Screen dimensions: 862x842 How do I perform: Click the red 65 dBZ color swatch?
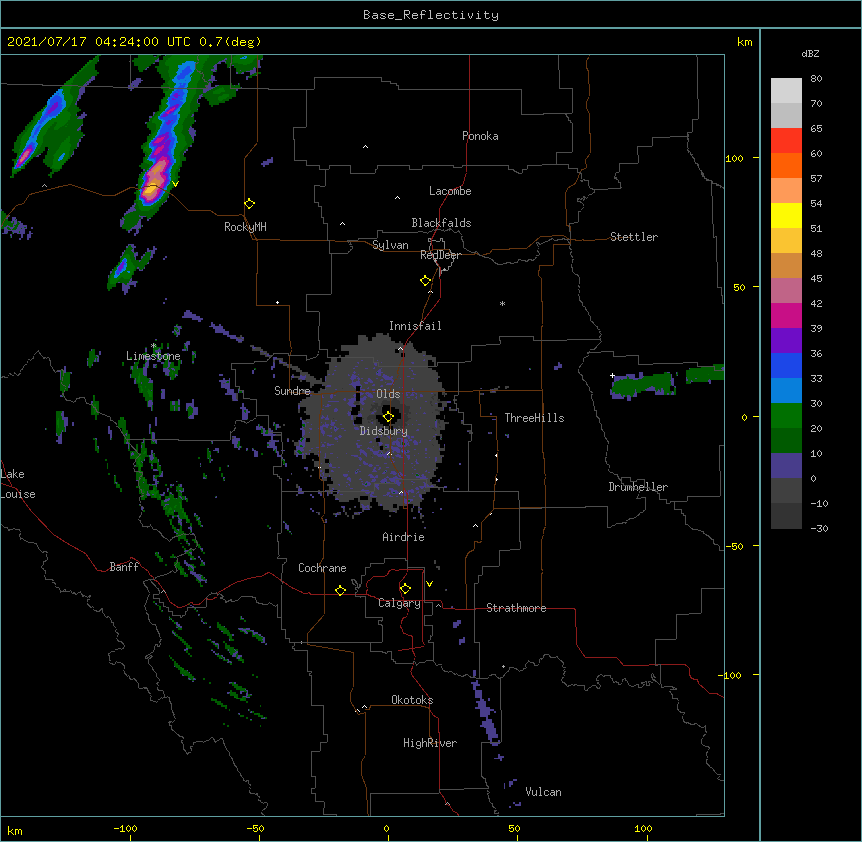pos(786,140)
